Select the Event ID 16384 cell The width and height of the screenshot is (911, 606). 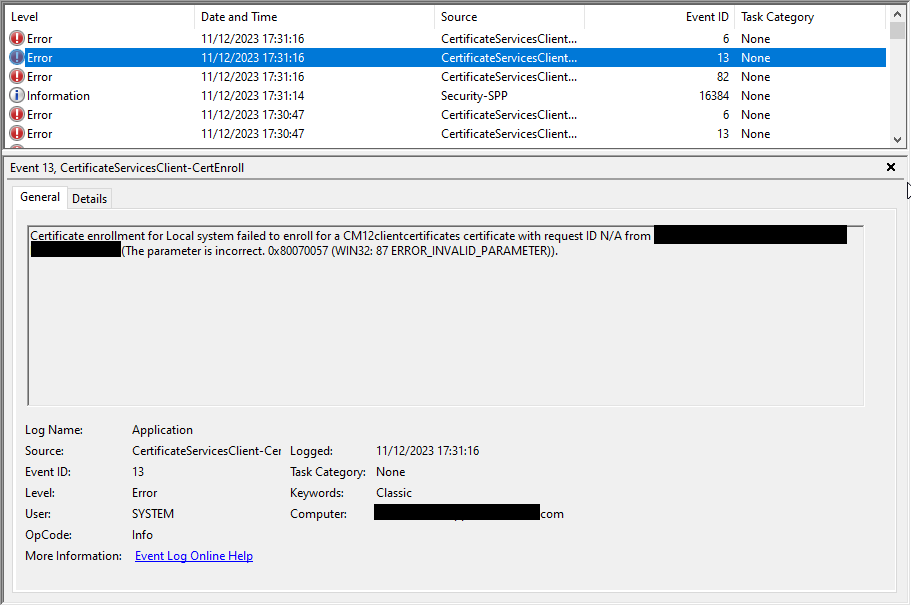click(713, 96)
